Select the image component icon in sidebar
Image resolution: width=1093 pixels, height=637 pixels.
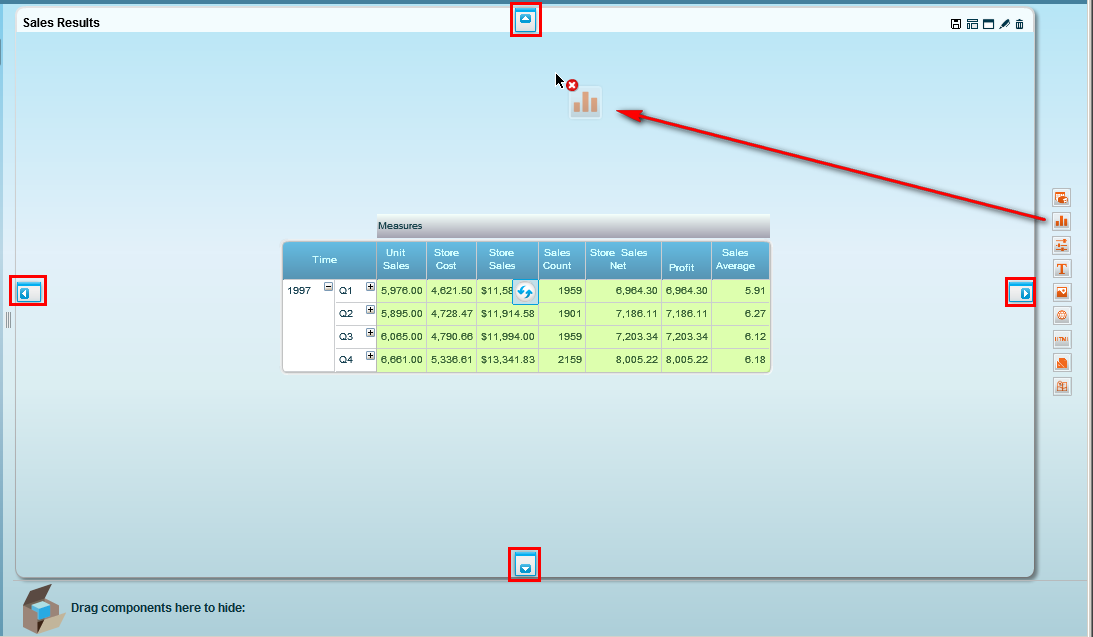pos(1062,293)
